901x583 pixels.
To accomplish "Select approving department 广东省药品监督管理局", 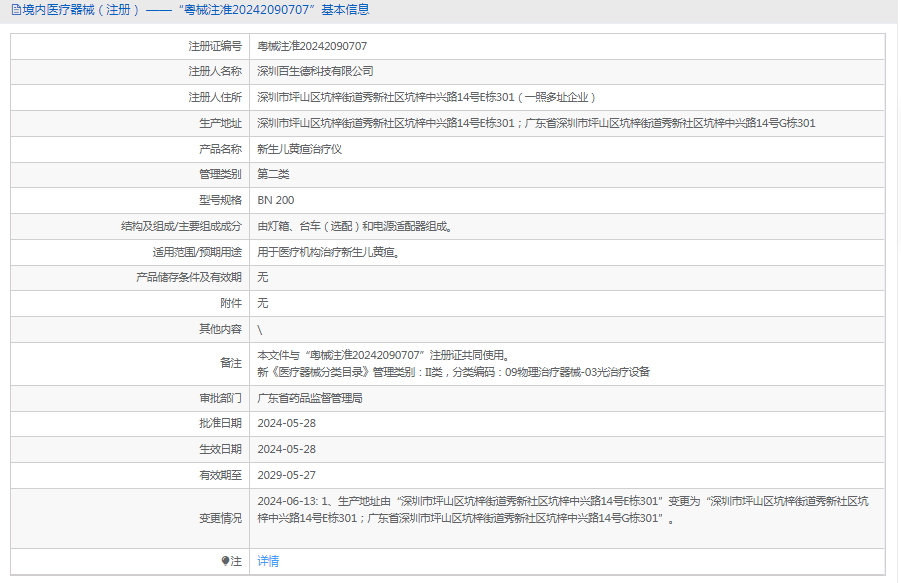I will pyautogui.click(x=310, y=398).
